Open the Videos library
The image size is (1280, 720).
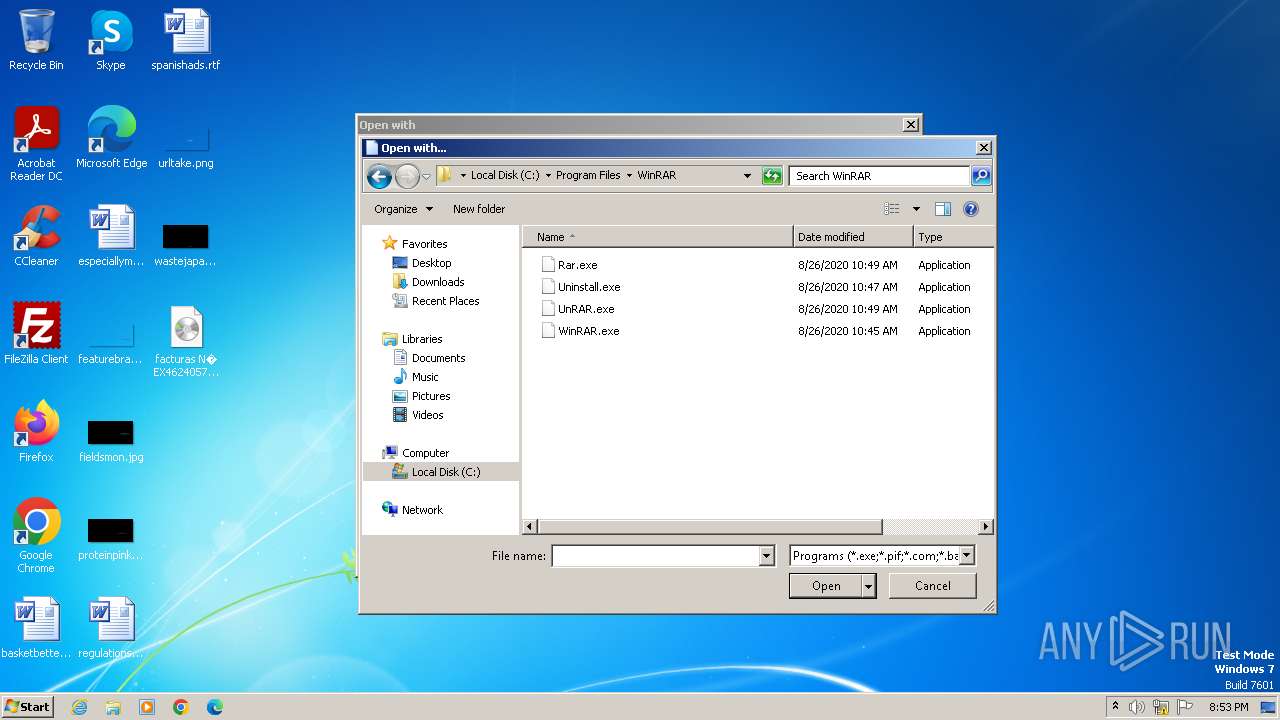[427, 415]
